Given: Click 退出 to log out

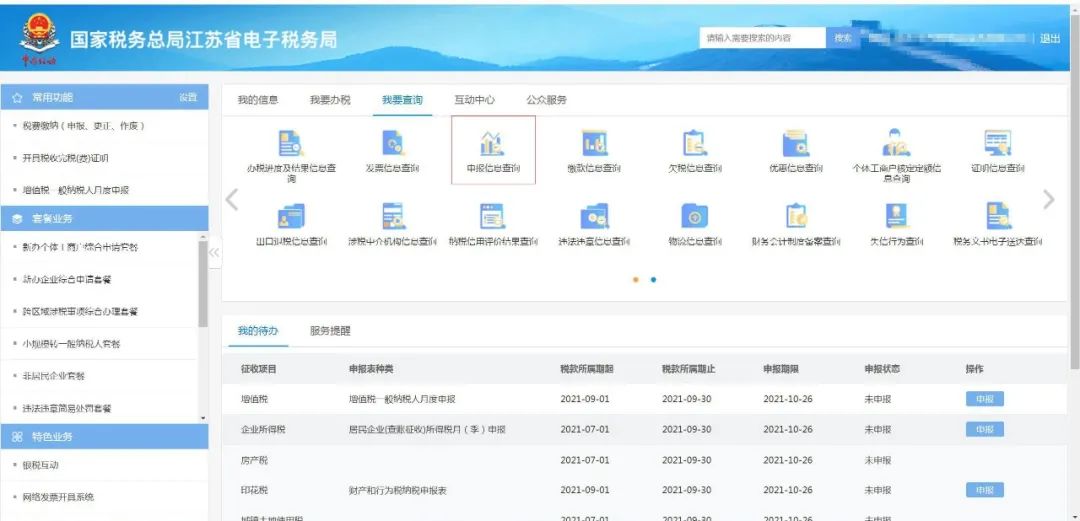Looking at the screenshot, I should click(x=1050, y=39).
